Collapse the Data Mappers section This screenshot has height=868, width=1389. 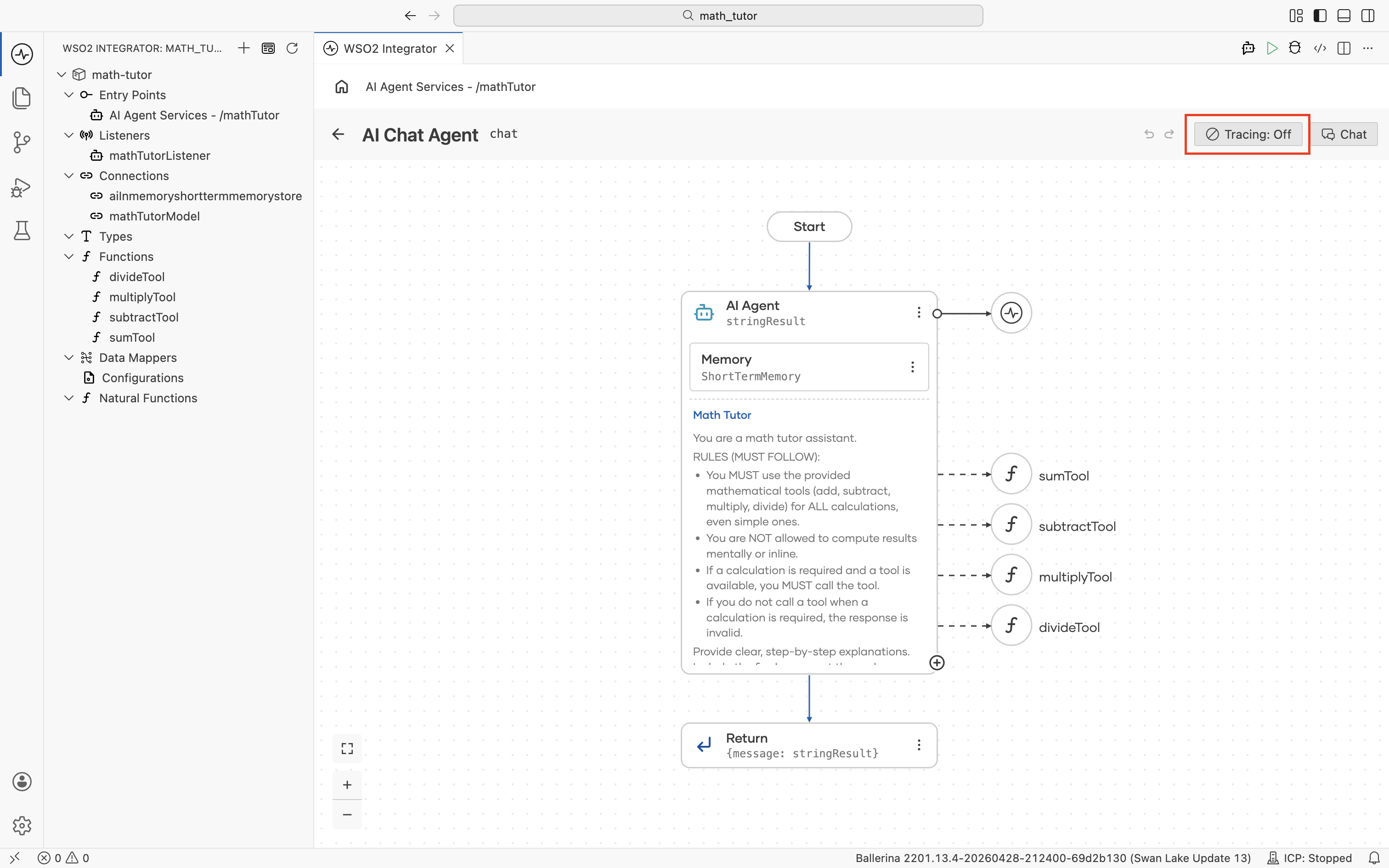(x=69, y=358)
